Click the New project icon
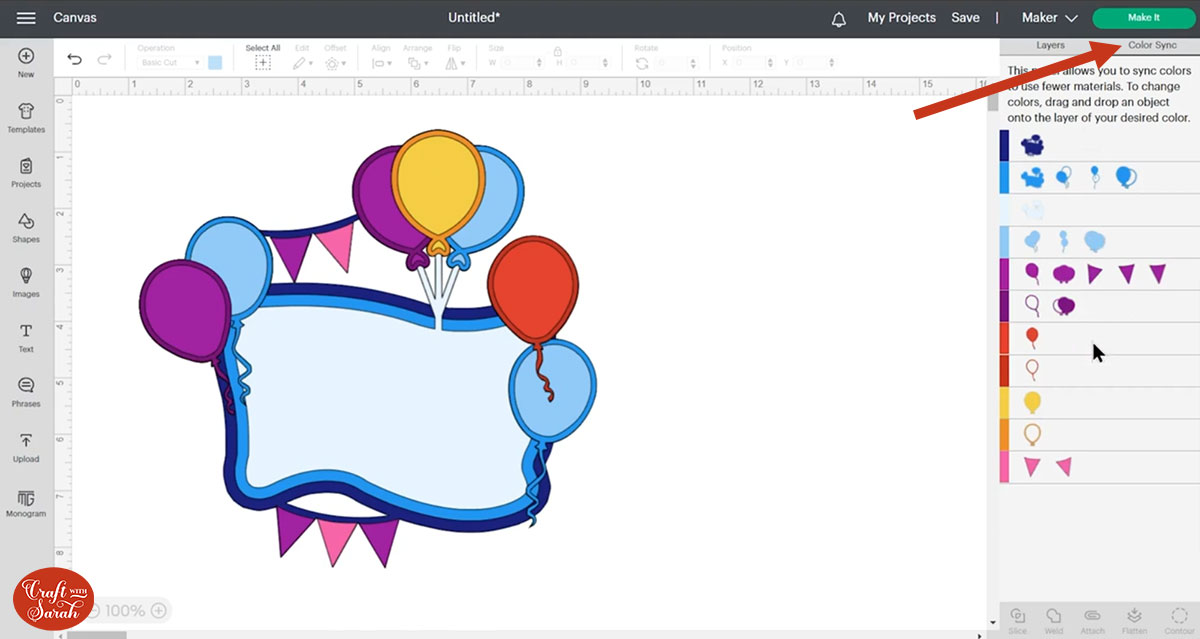This screenshot has height=639, width=1200. pyautogui.click(x=26, y=62)
